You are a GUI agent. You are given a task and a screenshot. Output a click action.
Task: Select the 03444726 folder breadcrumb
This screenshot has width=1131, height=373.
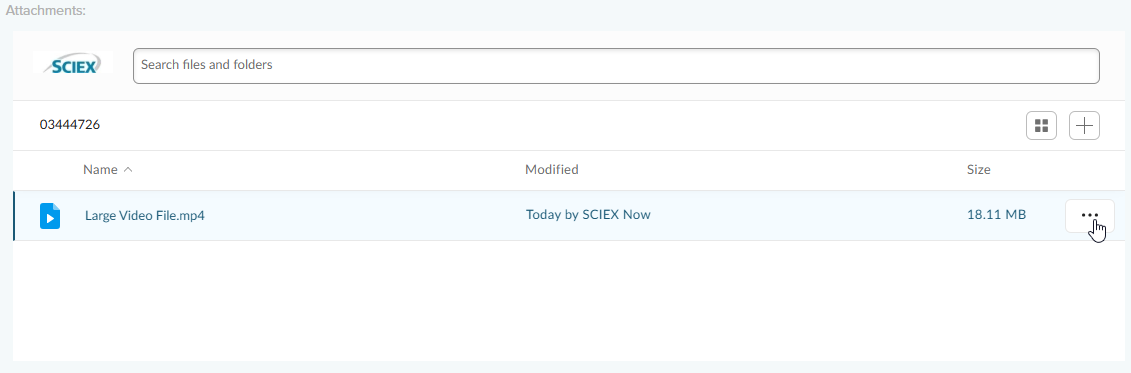[70, 125]
